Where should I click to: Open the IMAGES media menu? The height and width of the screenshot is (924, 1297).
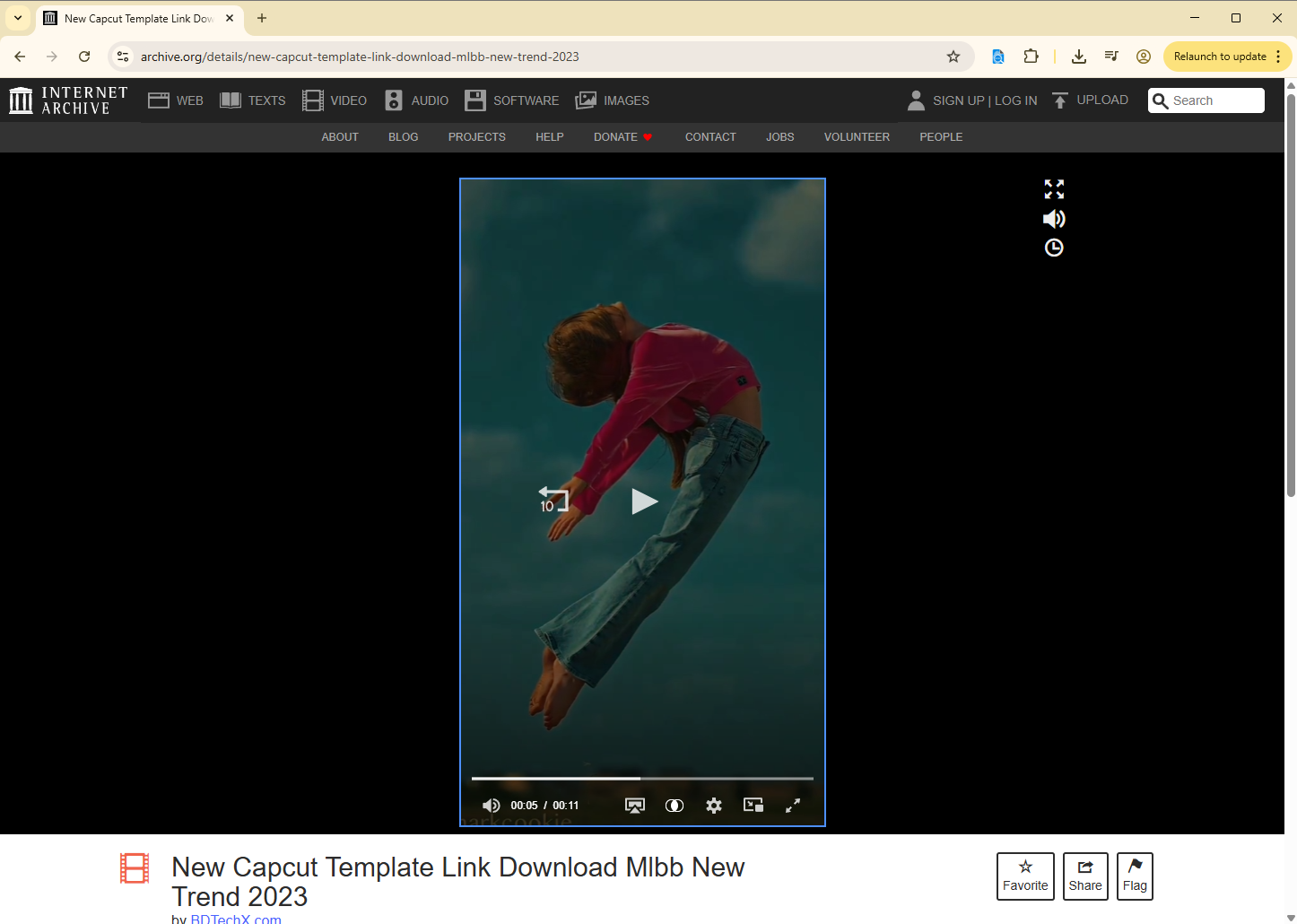(x=613, y=100)
